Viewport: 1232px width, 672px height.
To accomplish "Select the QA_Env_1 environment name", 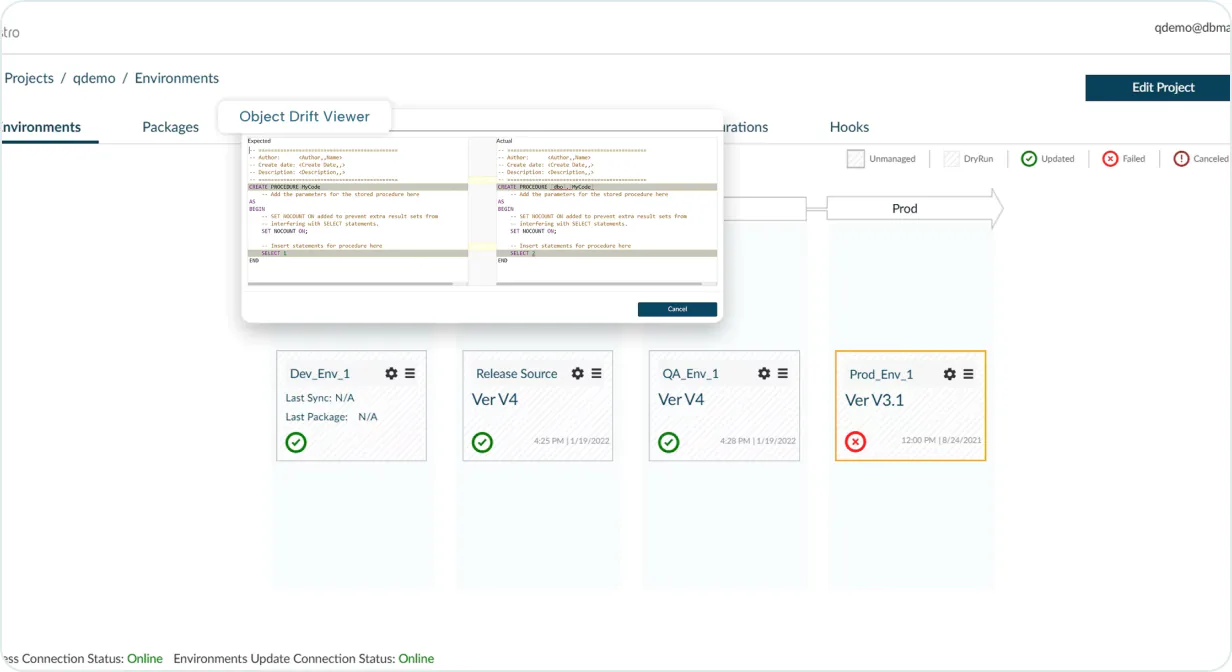I will coord(691,374).
